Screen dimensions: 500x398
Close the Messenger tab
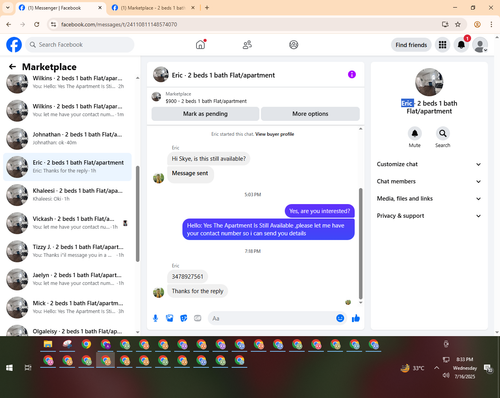[x=100, y=8]
